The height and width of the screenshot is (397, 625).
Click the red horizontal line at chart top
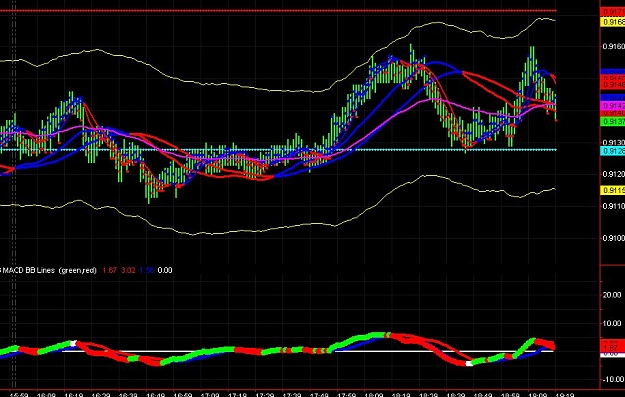pyautogui.click(x=278, y=11)
